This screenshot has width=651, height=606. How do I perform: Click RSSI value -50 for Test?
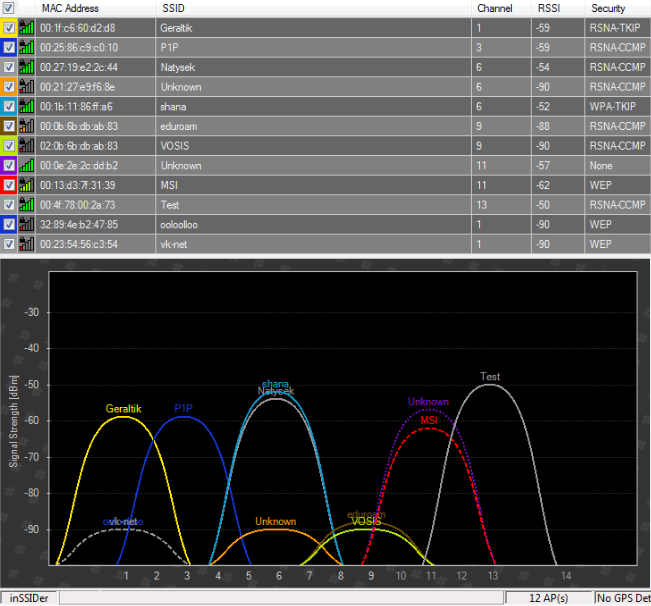pyautogui.click(x=543, y=205)
